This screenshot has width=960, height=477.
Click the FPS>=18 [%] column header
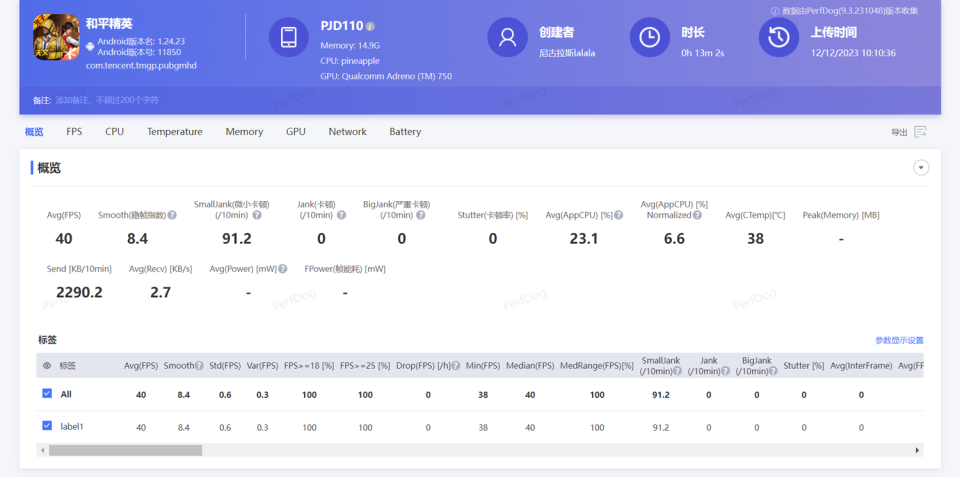pyautogui.click(x=309, y=366)
